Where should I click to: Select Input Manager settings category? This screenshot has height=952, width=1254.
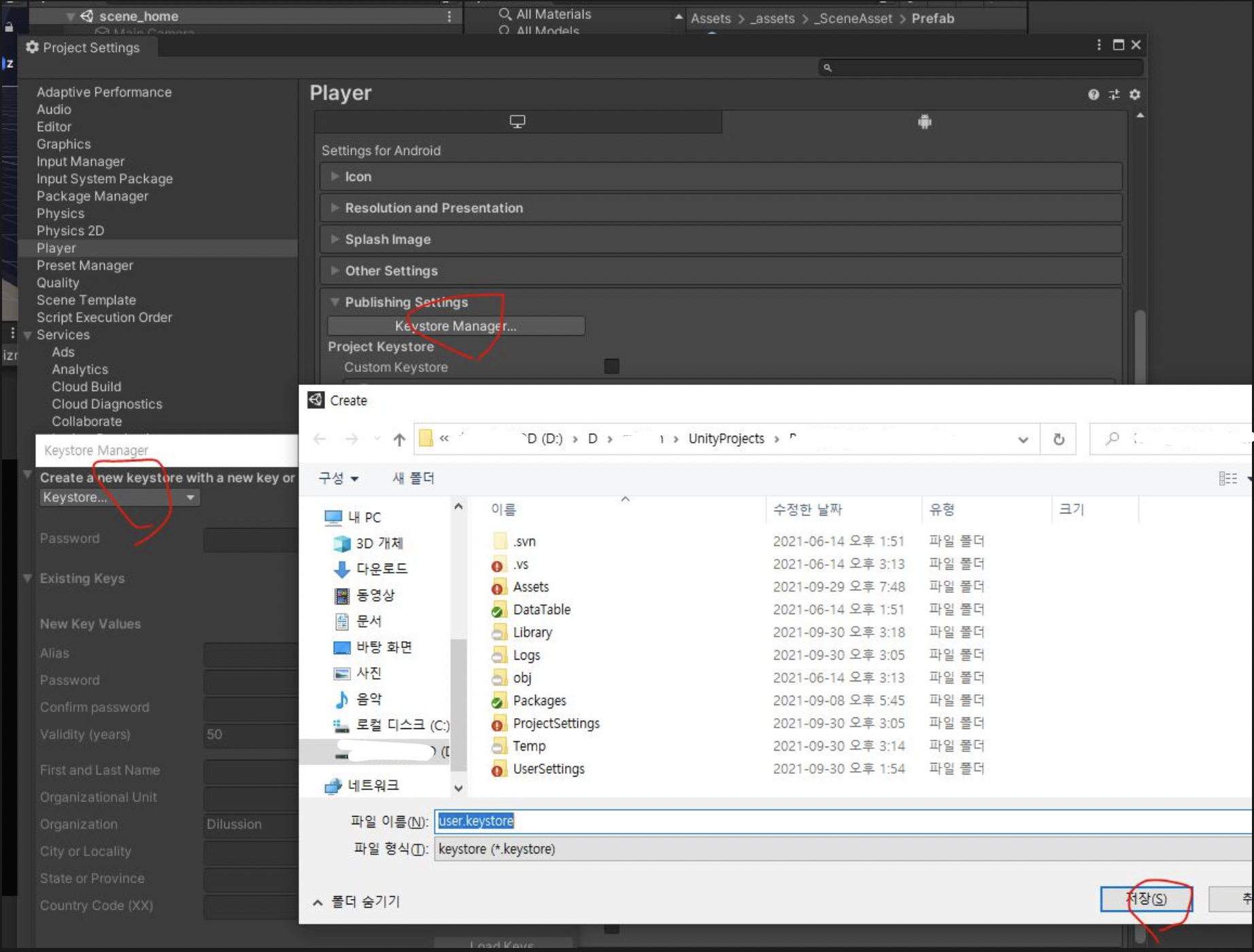[80, 161]
